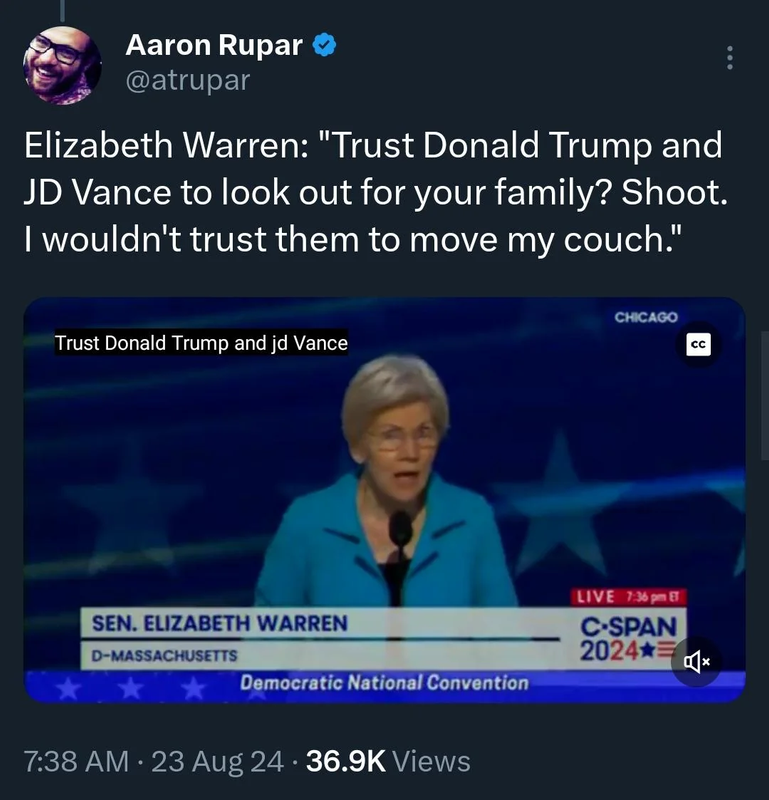Viewport: 769px width, 800px height.
Task: Click the red LIVE badge in video
Action: (x=628, y=596)
